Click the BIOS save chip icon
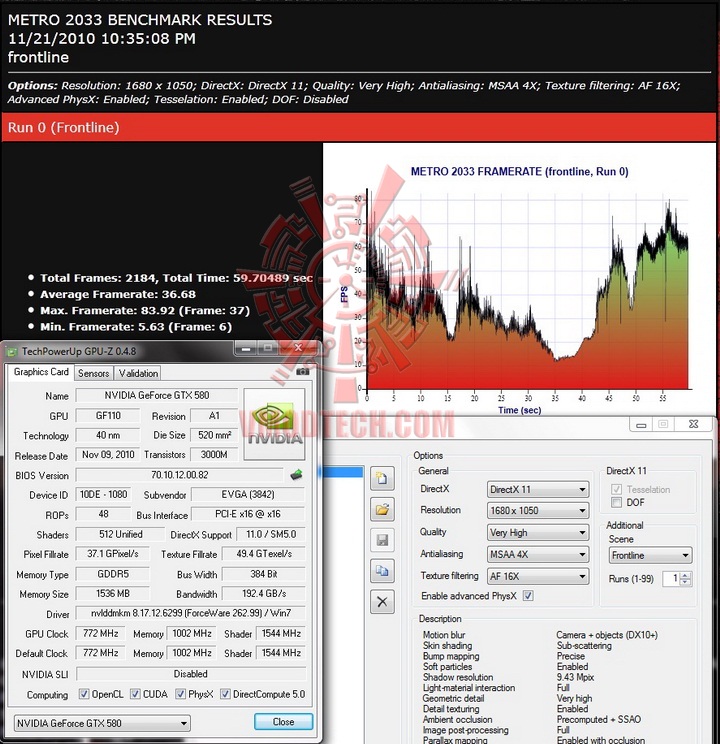This screenshot has width=720, height=744. point(296,474)
